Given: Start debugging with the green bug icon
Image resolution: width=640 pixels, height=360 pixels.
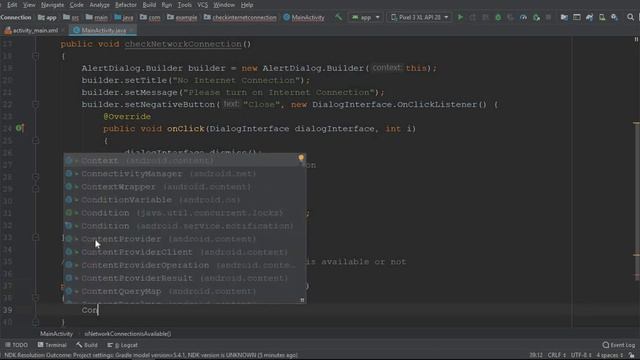Looking at the screenshot, I should [498, 17].
